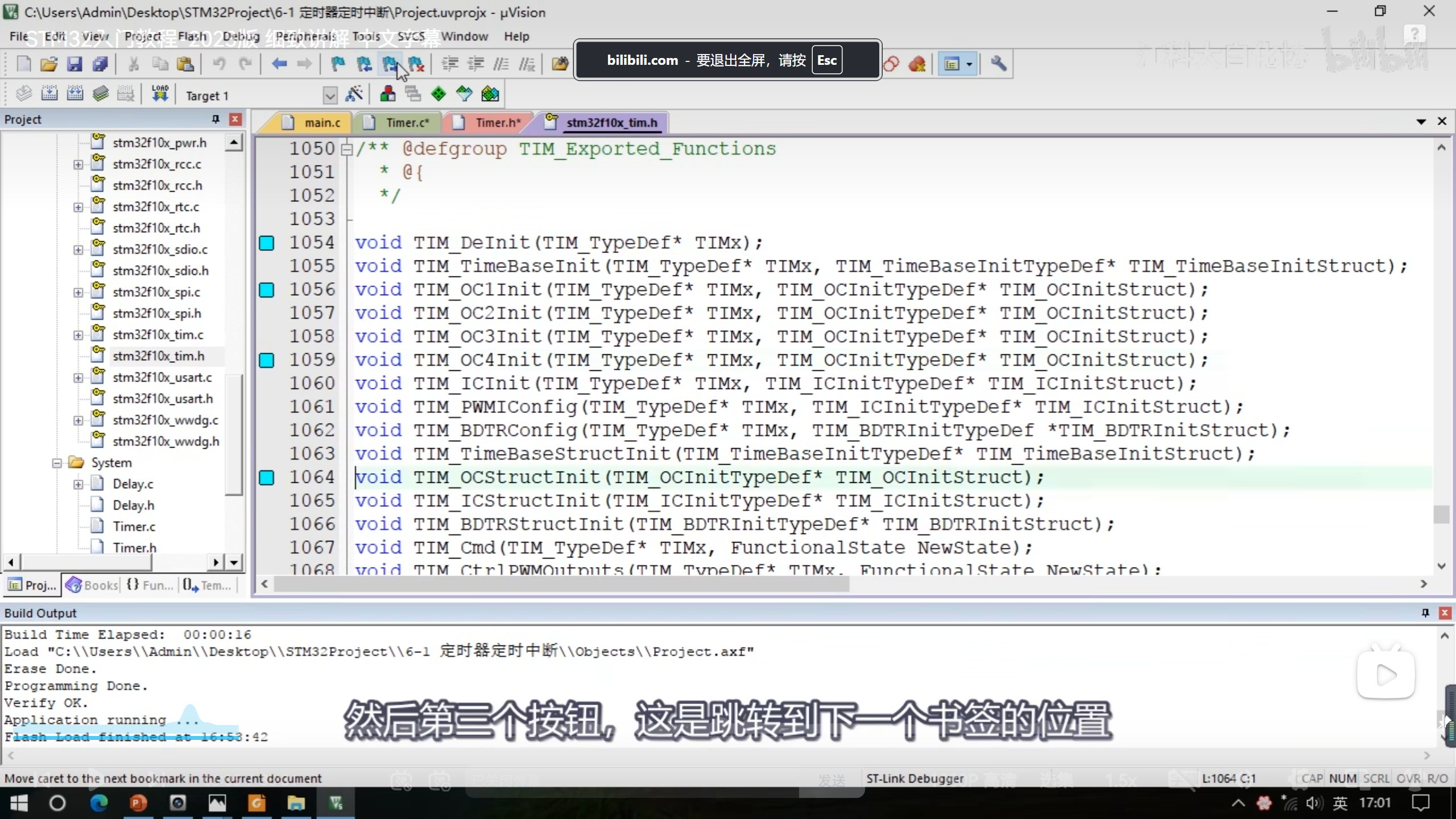The height and width of the screenshot is (819, 1456).
Task: Click the Build target icon
Action: pos(49,94)
